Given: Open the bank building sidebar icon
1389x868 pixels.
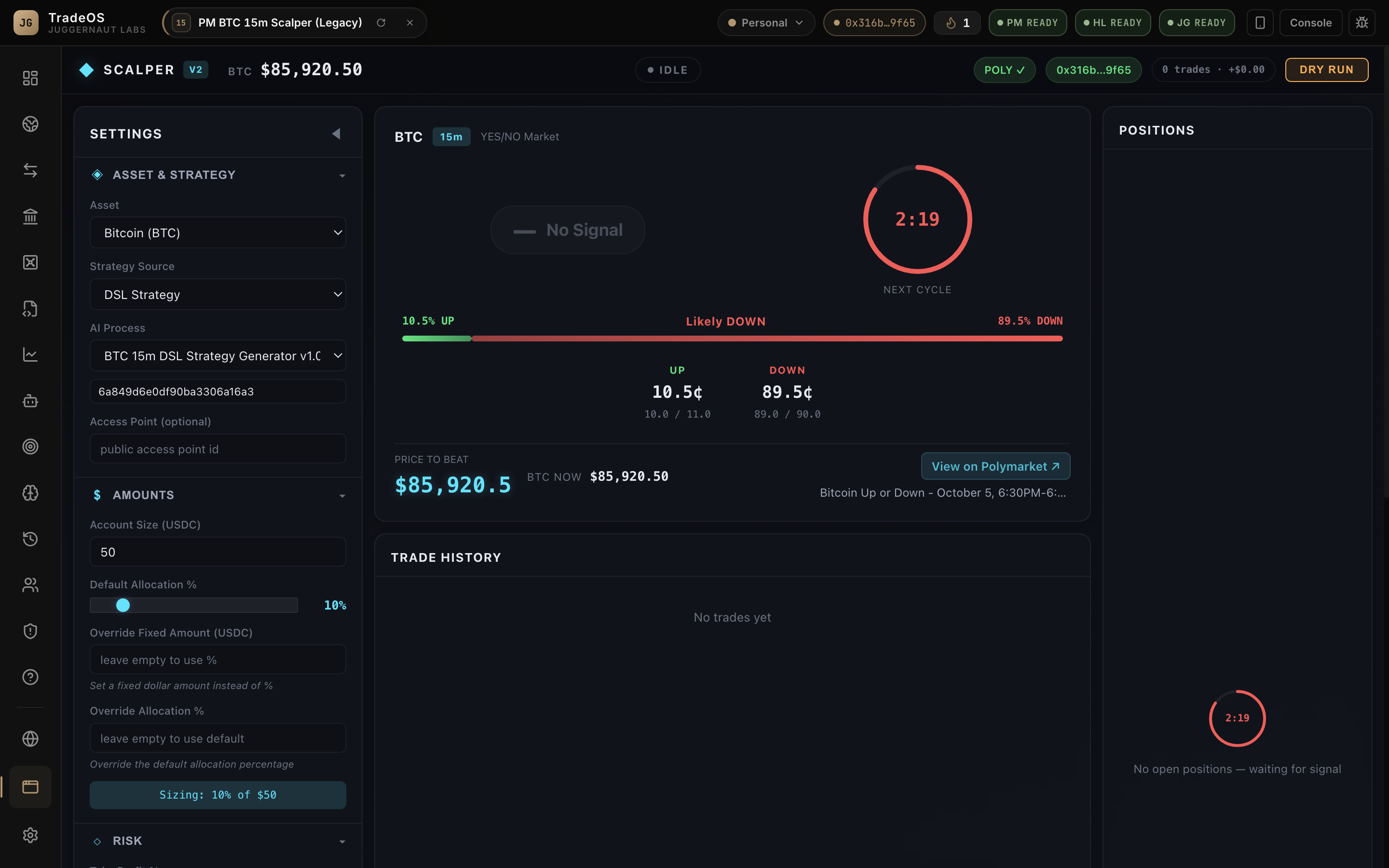Looking at the screenshot, I should (30, 217).
